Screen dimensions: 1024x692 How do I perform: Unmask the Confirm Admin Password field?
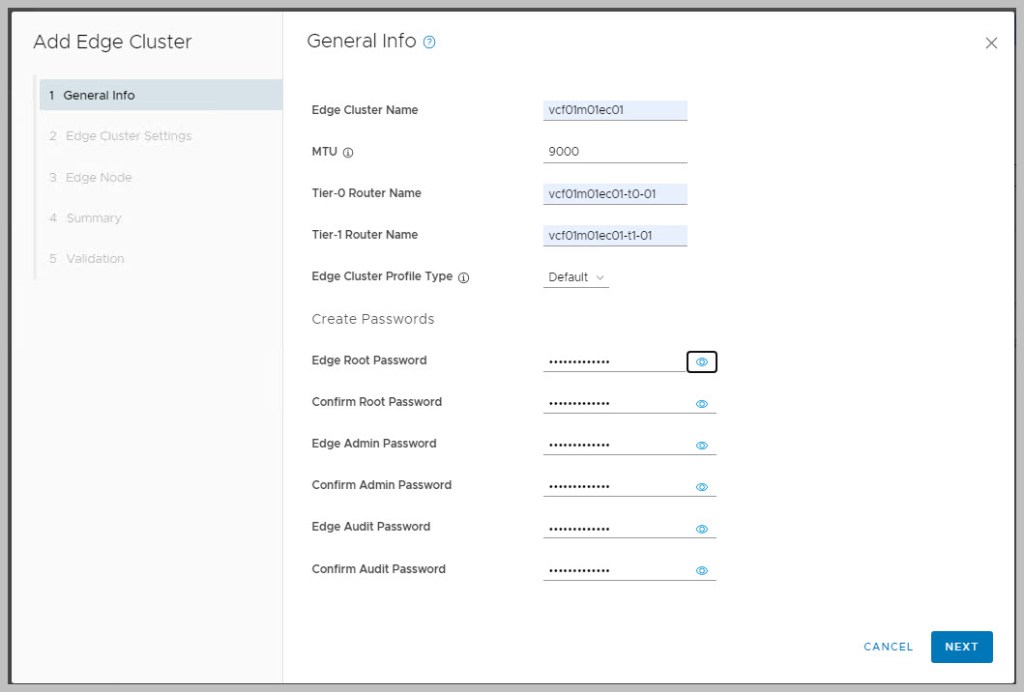[x=702, y=487]
